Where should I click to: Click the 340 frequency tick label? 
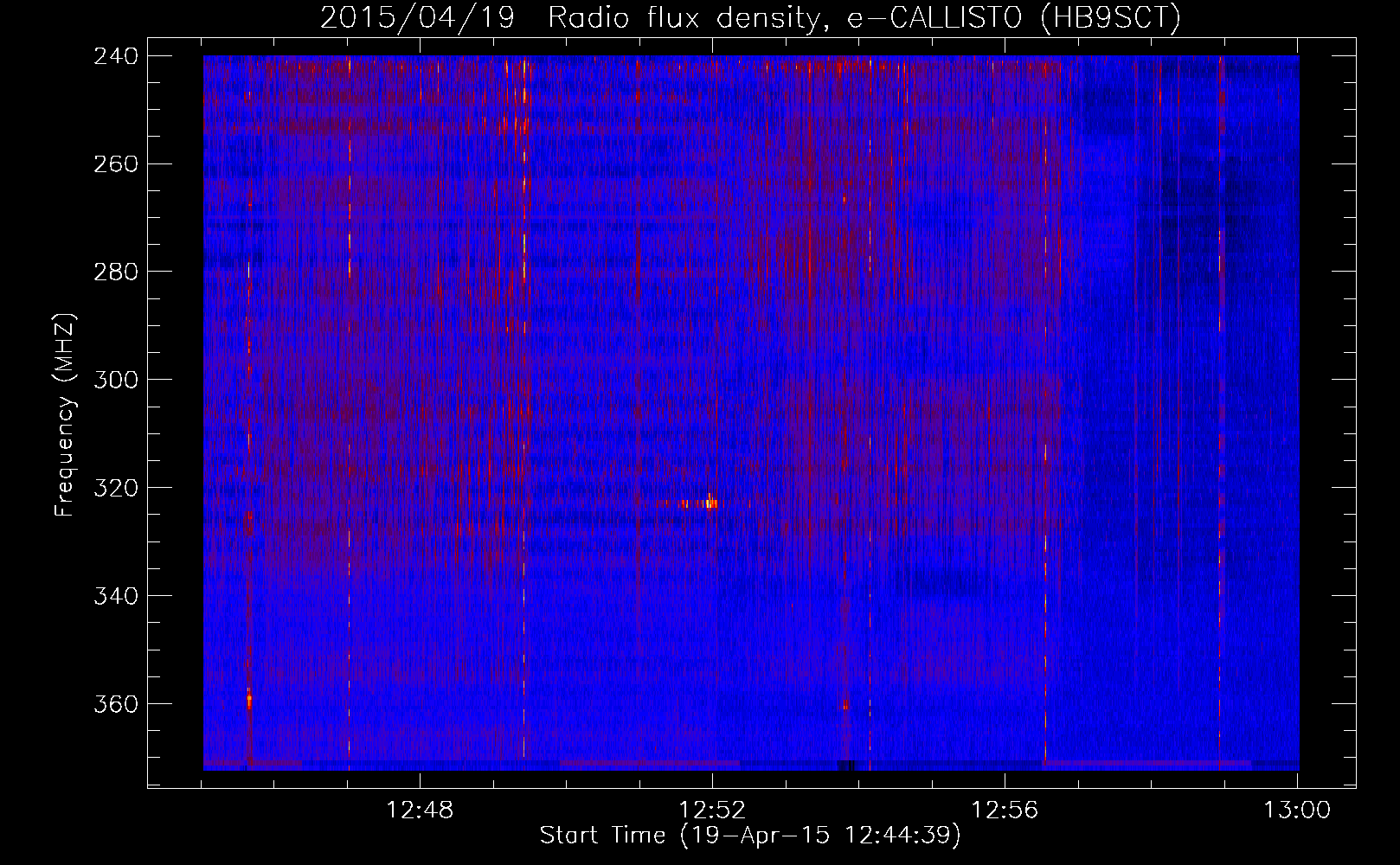[116, 597]
